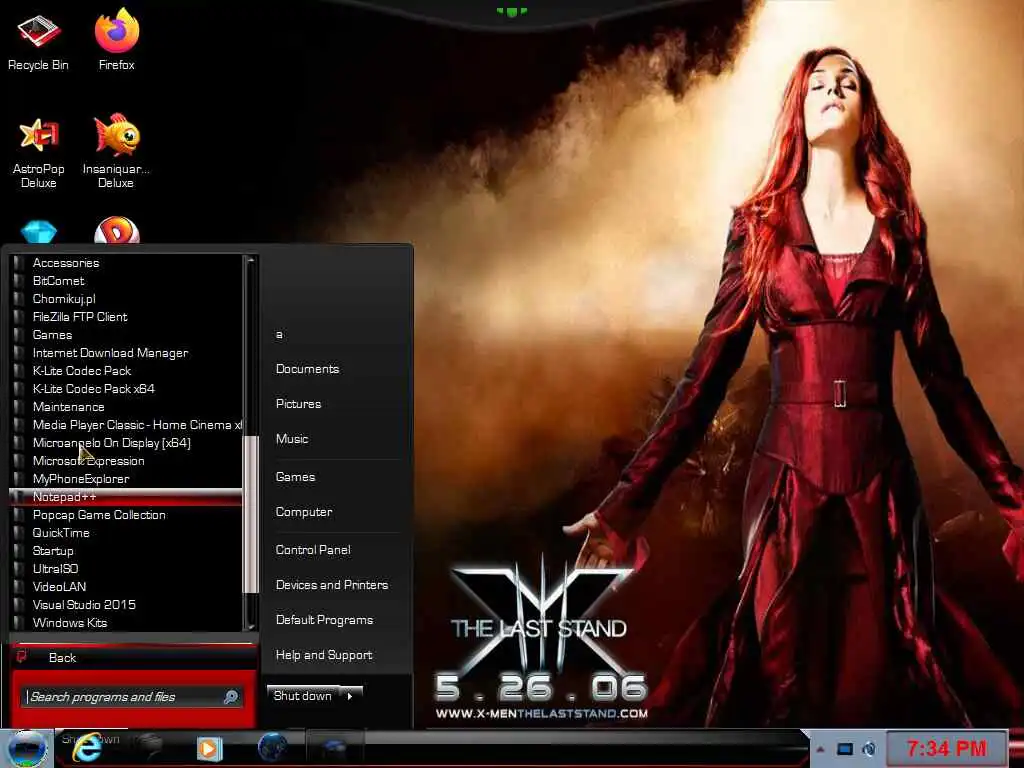The image size is (1024, 768).
Task: Expand the Windows Kits folder
Action: click(125, 622)
